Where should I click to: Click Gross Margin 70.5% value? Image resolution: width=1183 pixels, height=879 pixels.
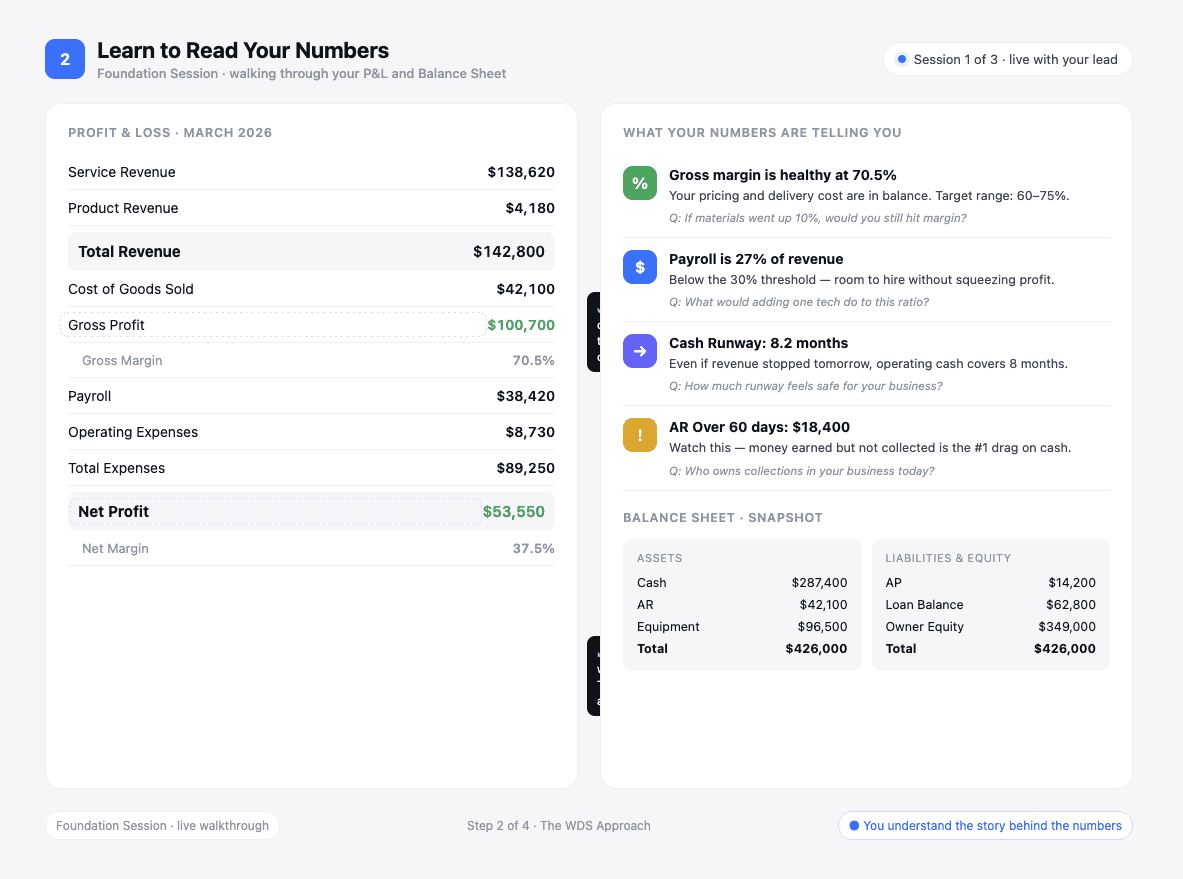[x=533, y=361]
